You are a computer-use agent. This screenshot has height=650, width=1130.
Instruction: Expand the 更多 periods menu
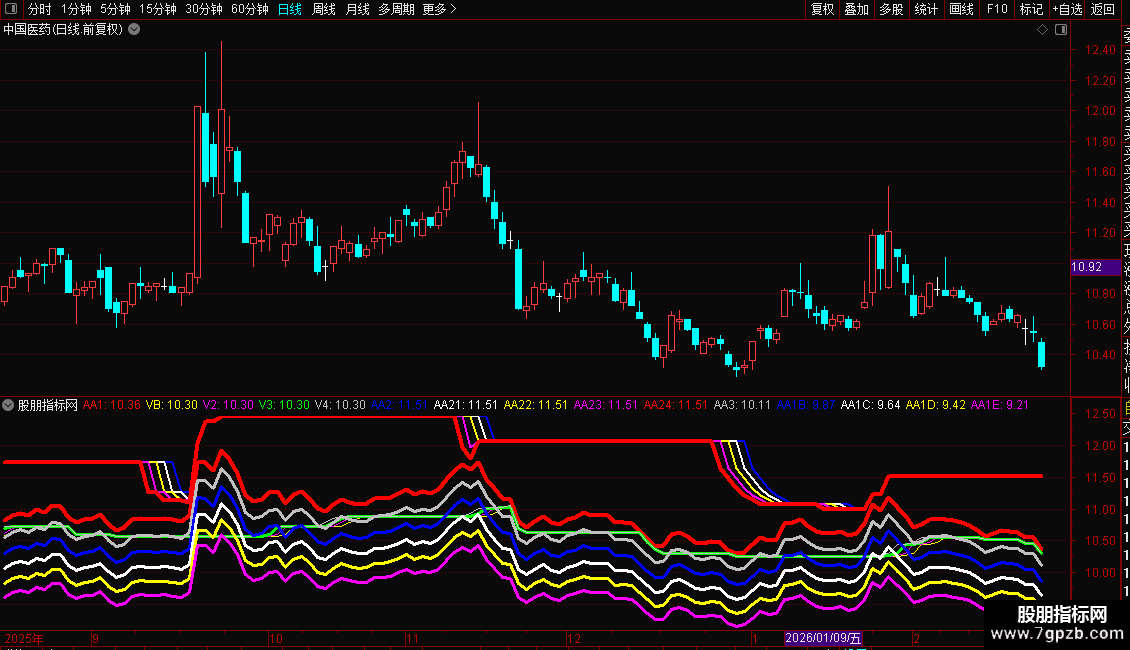coord(440,9)
